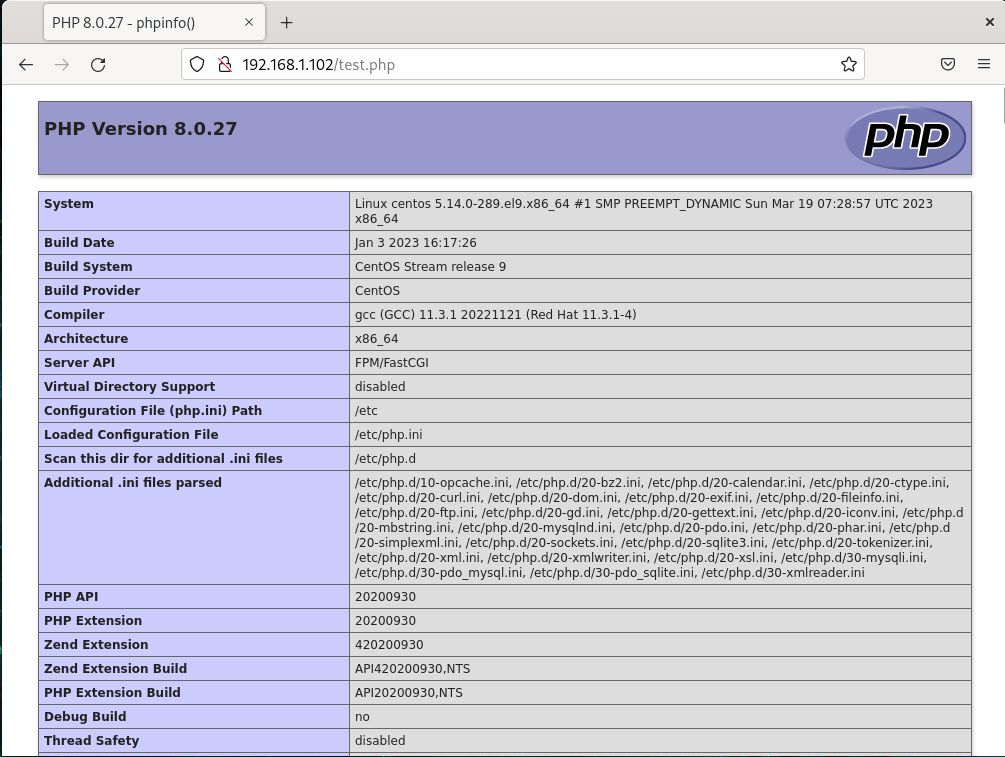Select the System row label
This screenshot has width=1005, height=757.
(69, 204)
